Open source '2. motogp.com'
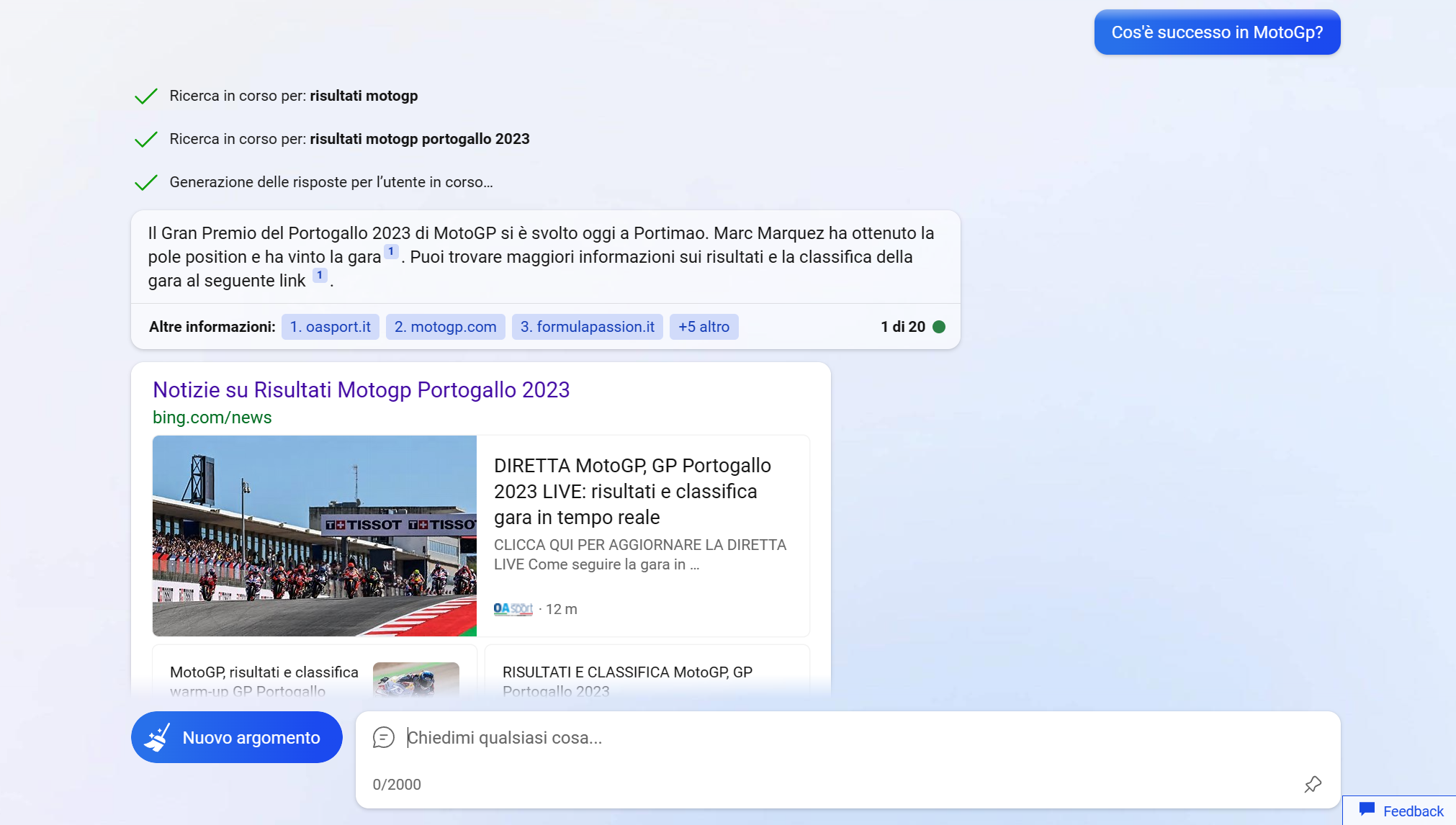This screenshot has height=825, width=1456. (445, 326)
